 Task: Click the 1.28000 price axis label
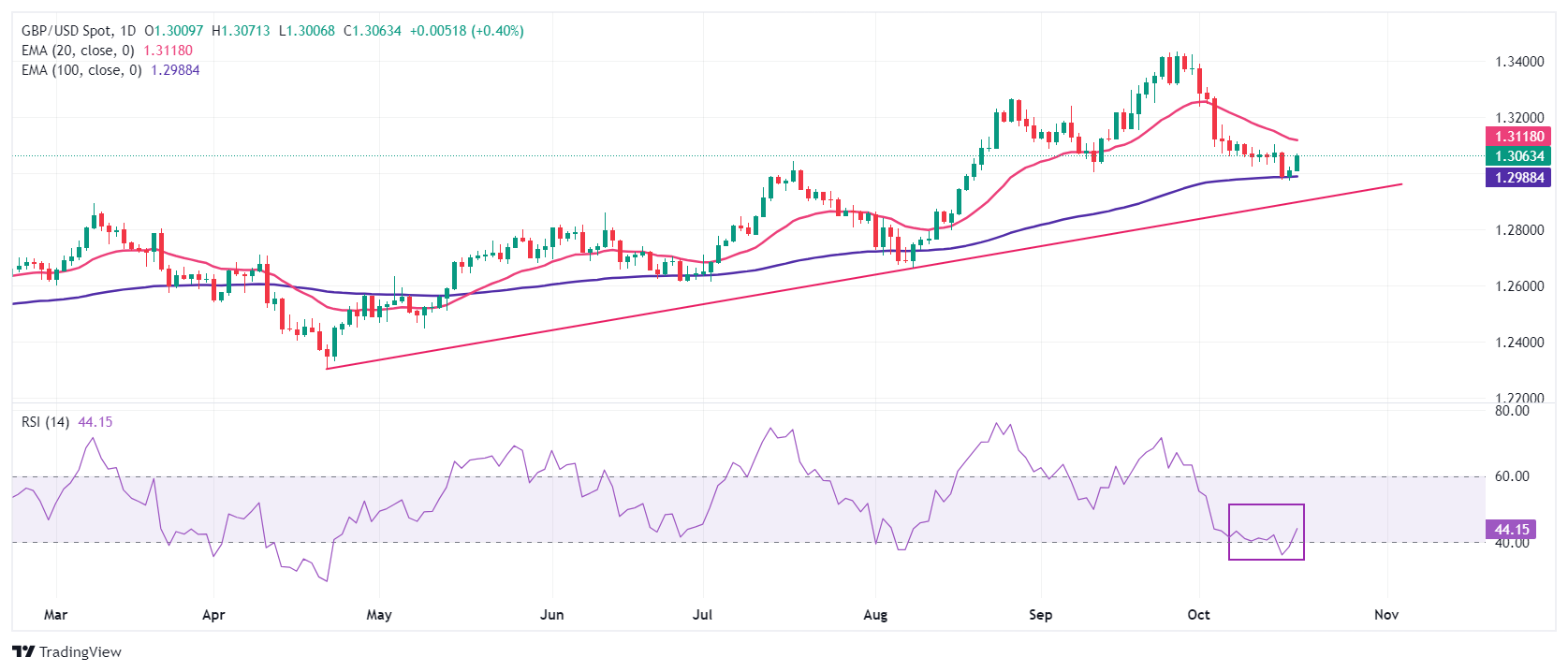(x=1518, y=230)
